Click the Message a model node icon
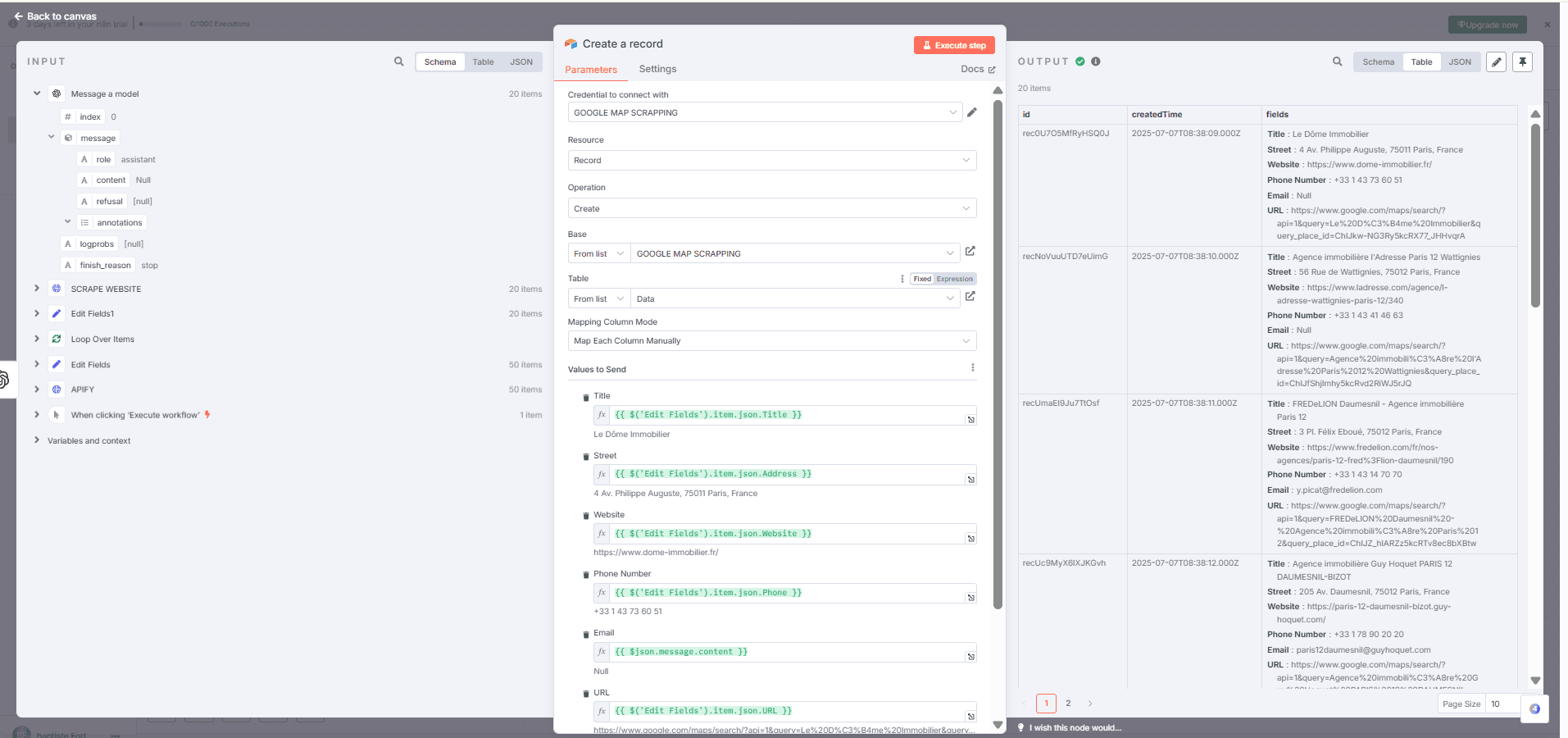 [x=57, y=93]
